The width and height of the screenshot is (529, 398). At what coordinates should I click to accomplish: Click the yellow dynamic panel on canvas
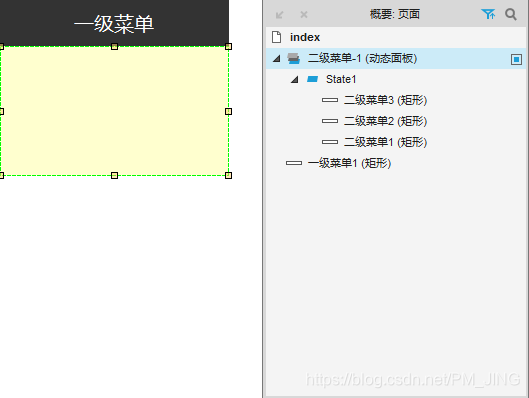[x=114, y=111]
